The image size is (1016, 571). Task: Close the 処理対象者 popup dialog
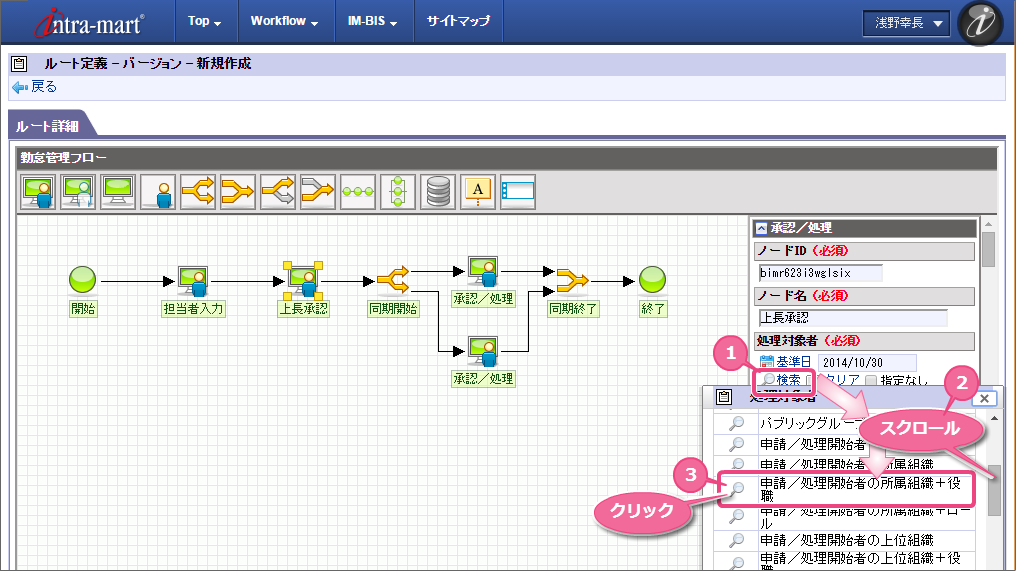click(x=984, y=399)
